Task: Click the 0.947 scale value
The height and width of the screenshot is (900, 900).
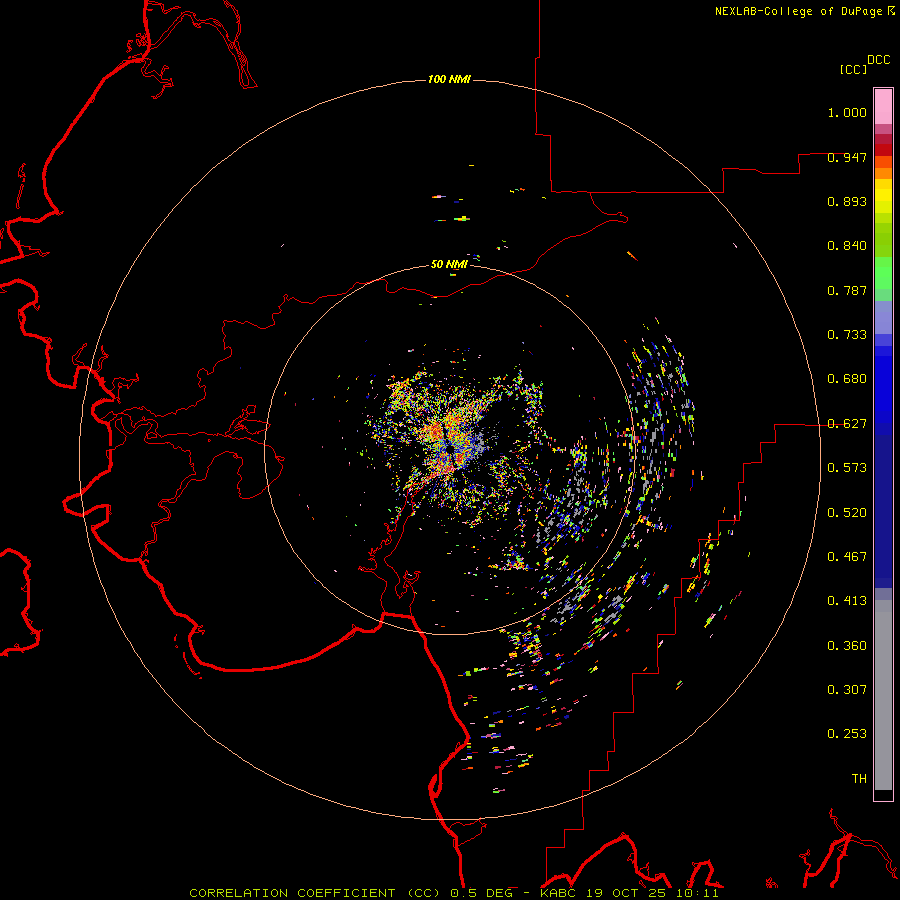Action: 847,157
